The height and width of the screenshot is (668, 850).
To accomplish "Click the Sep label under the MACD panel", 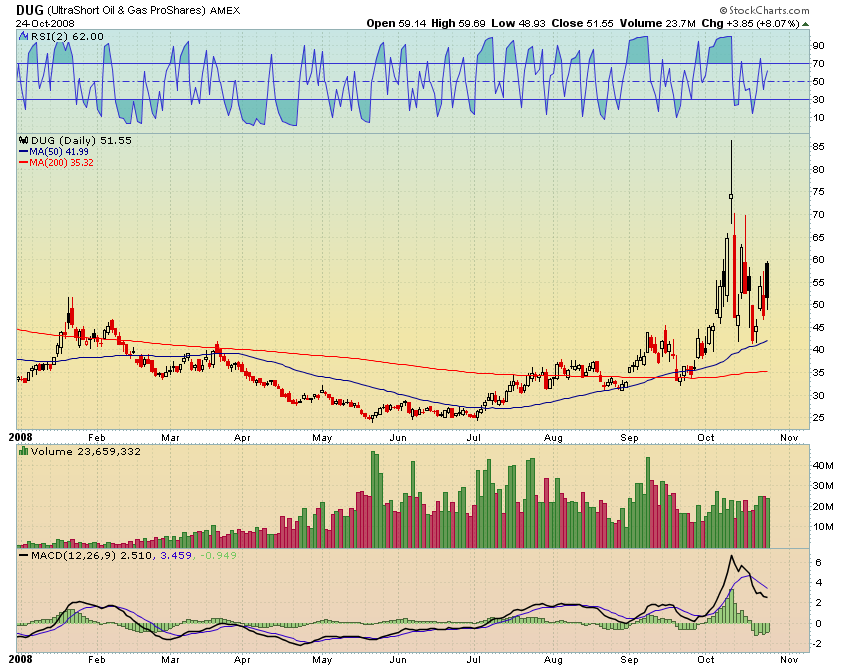I will pos(629,660).
